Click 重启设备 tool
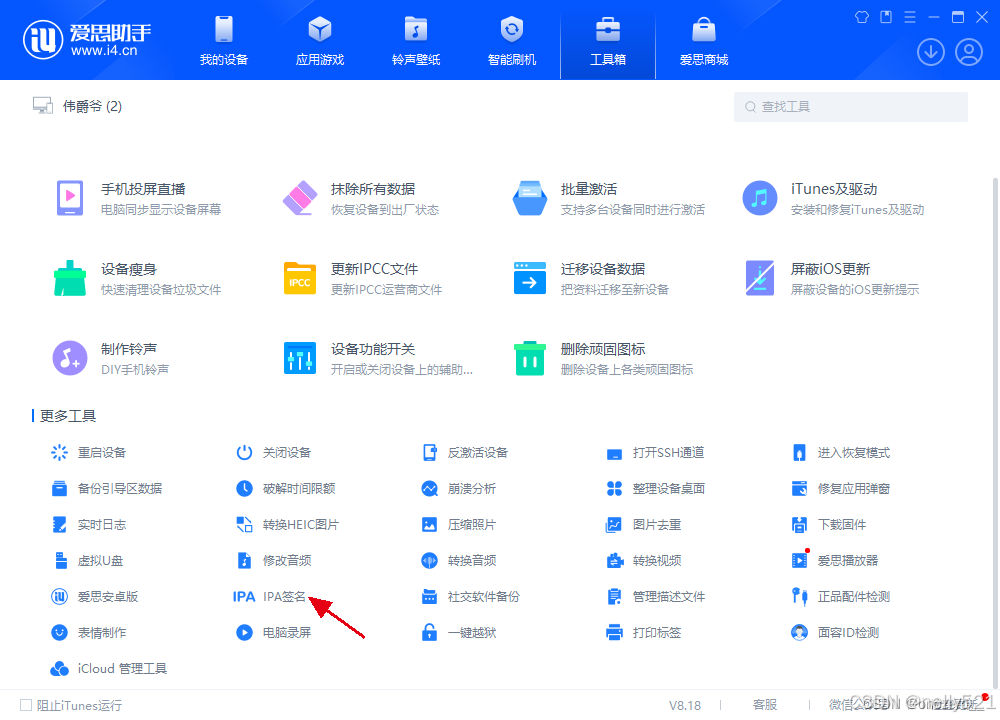The image size is (1000, 720). [89, 453]
